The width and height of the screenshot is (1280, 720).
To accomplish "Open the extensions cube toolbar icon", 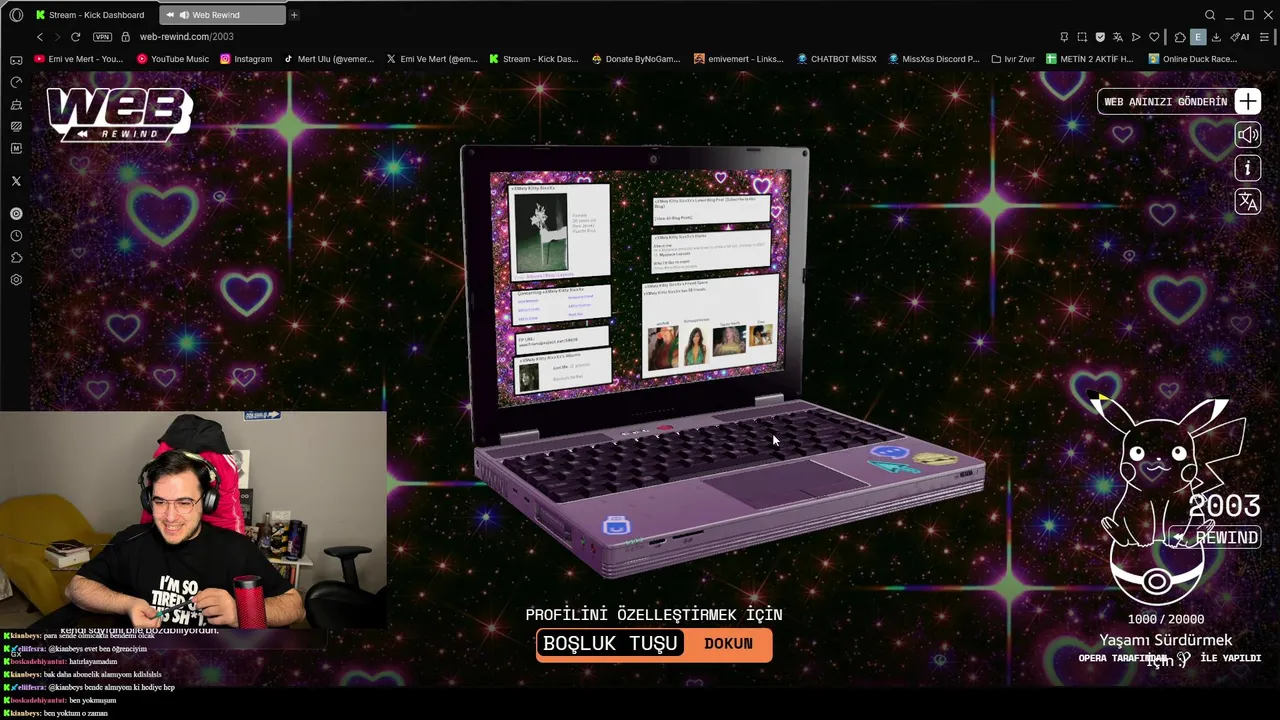I will point(1180,37).
